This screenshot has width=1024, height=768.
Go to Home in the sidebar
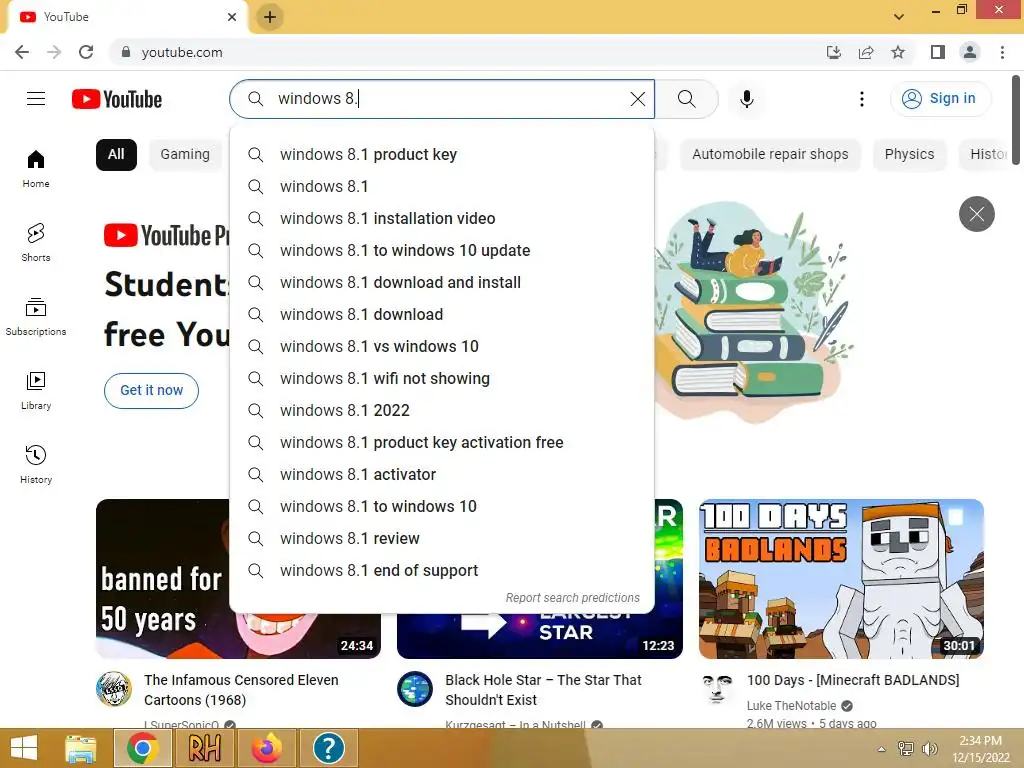[x=36, y=168]
